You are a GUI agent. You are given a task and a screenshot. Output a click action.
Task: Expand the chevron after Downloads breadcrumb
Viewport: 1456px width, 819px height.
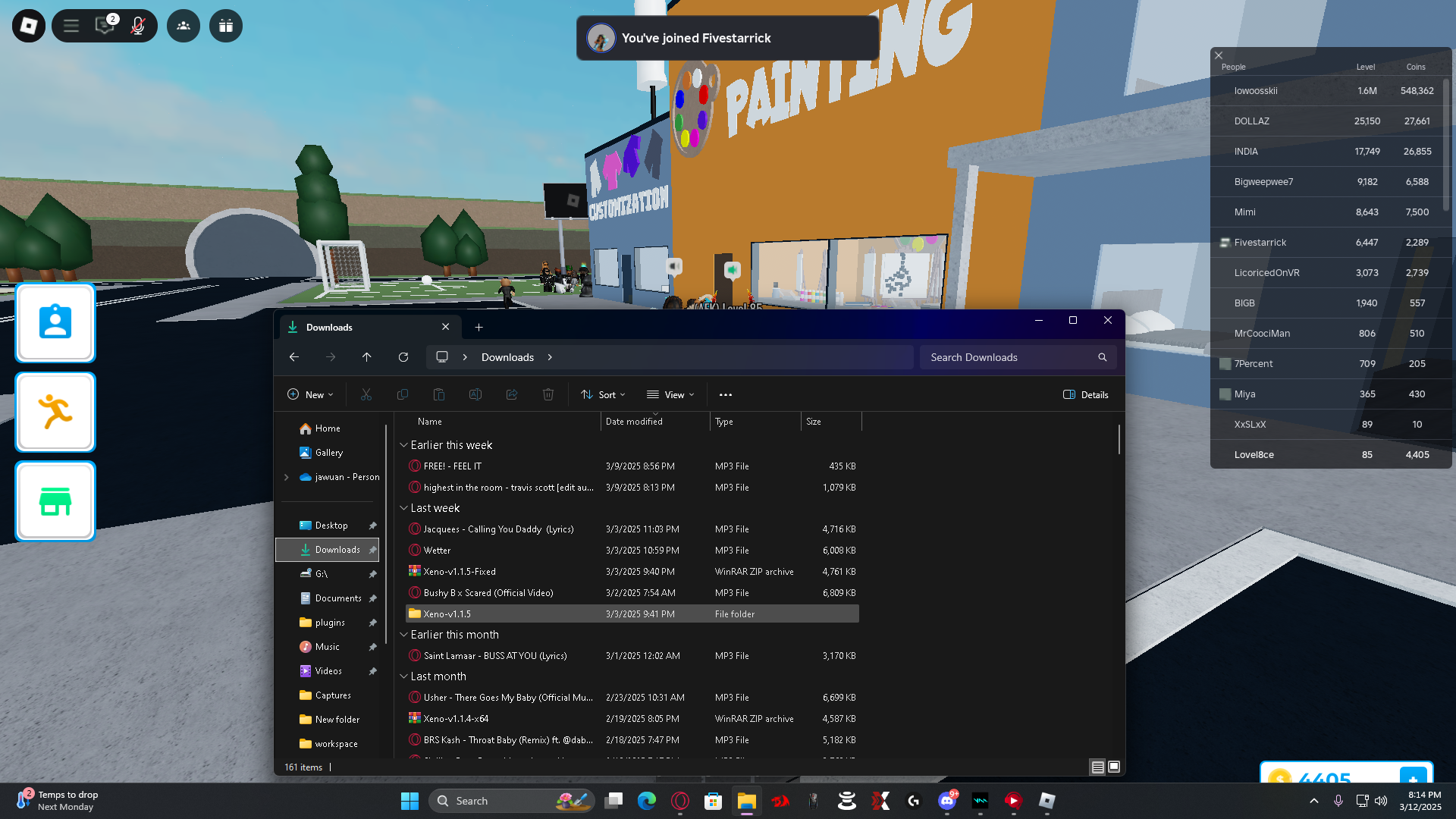point(550,357)
